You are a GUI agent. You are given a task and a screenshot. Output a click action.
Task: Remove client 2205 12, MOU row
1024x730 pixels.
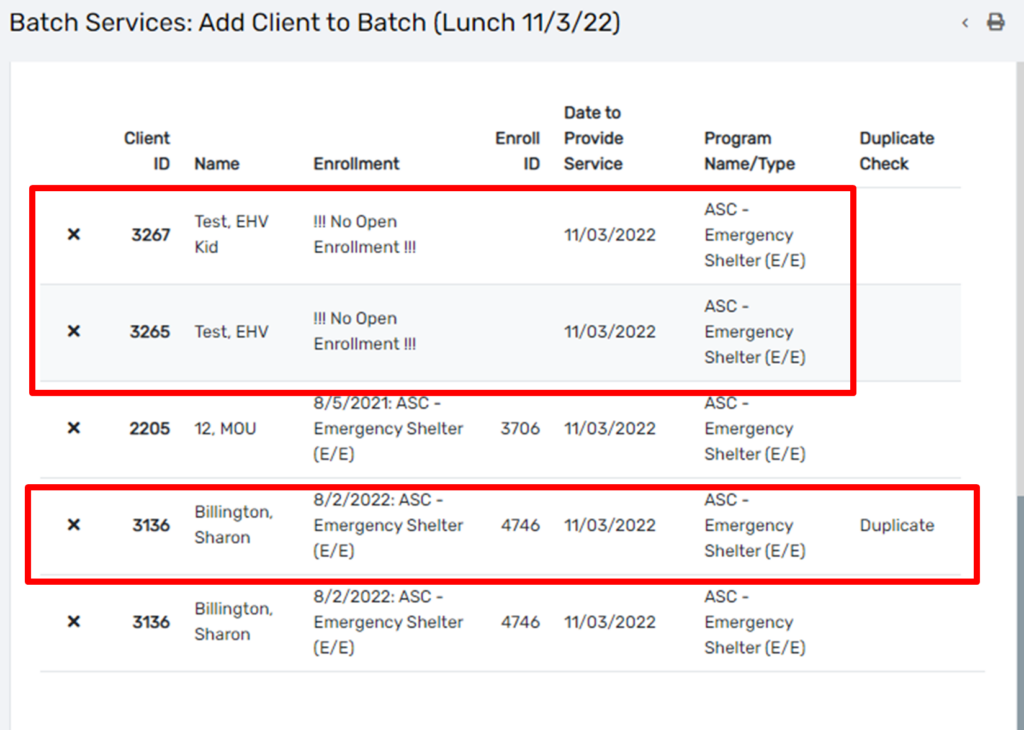74,428
